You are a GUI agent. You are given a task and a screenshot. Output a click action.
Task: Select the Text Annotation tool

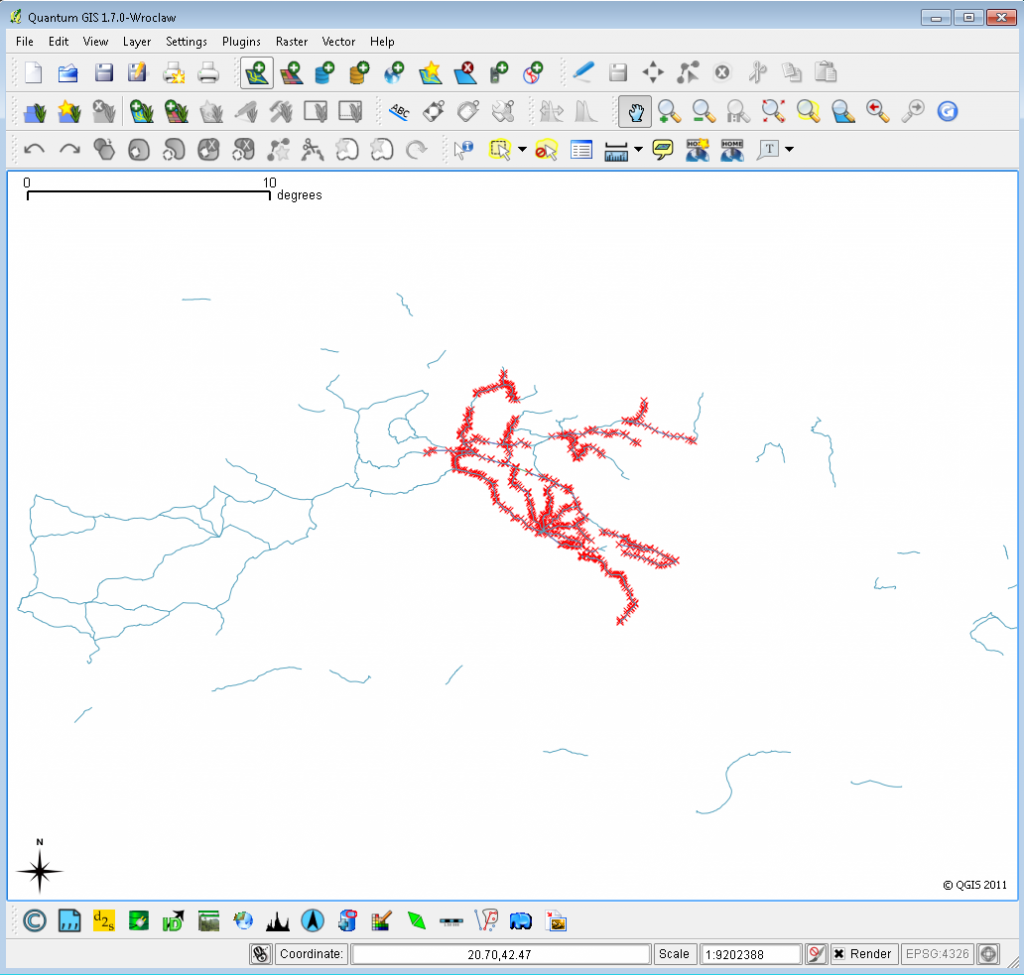pos(769,150)
